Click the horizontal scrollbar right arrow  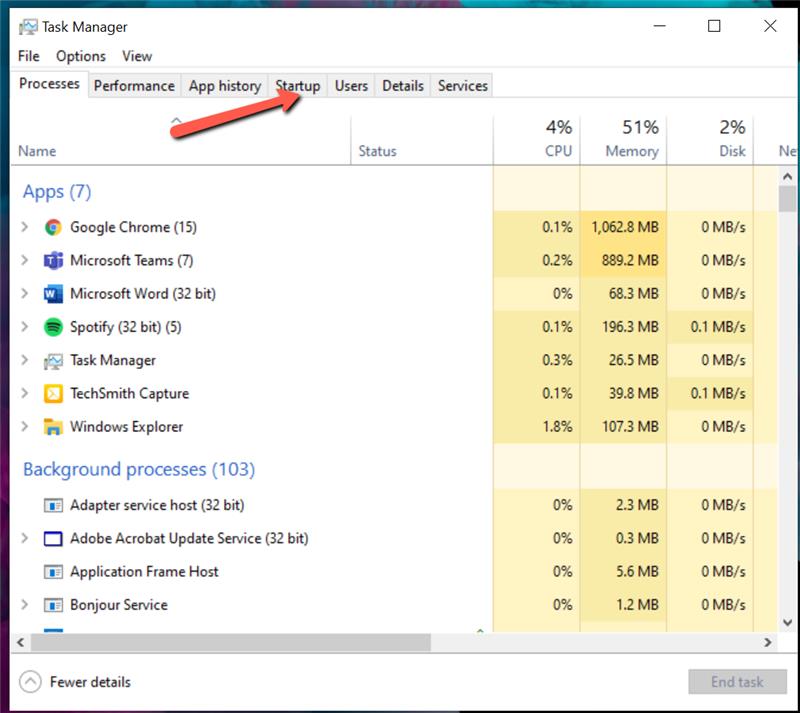click(768, 642)
